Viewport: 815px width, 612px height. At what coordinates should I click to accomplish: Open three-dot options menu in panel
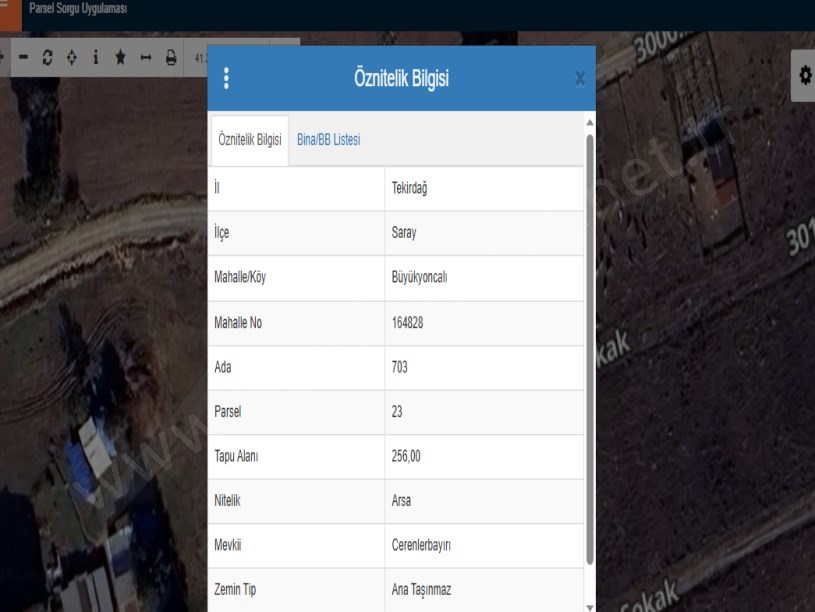226,79
